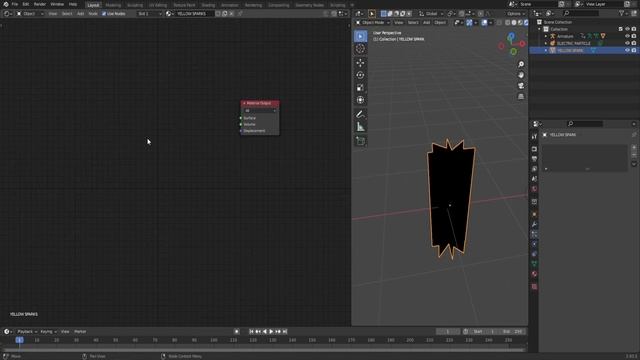Select the Measure tool
The image size is (640, 360).
(360, 127)
